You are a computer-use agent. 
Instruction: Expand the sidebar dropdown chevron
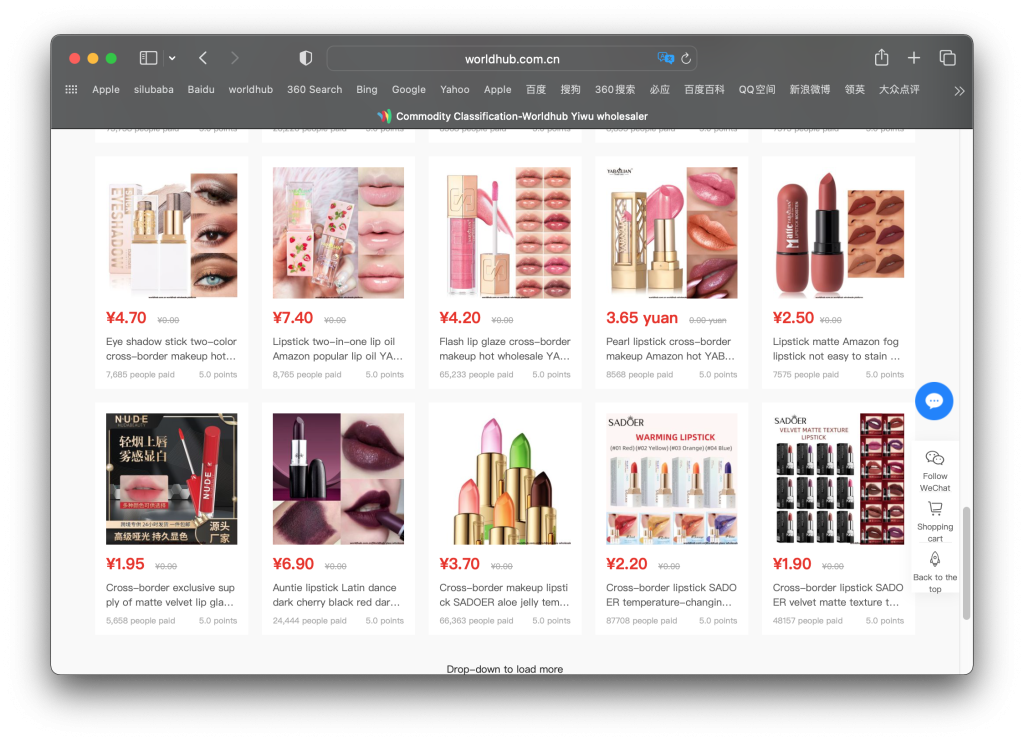(172, 58)
